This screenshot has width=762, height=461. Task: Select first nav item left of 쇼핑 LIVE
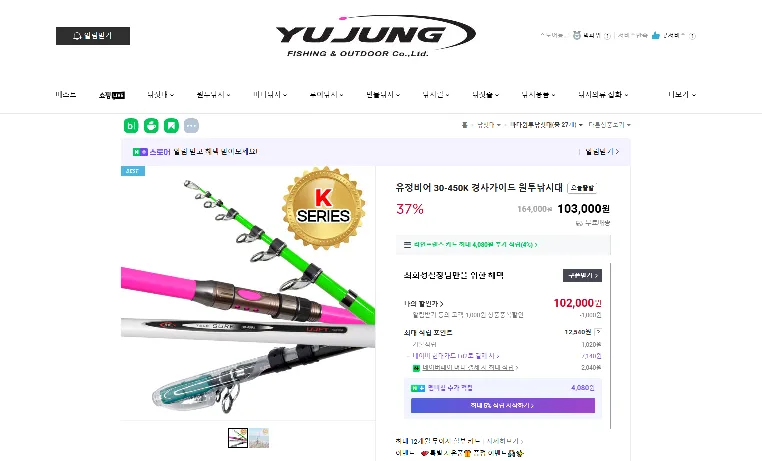tap(66, 95)
